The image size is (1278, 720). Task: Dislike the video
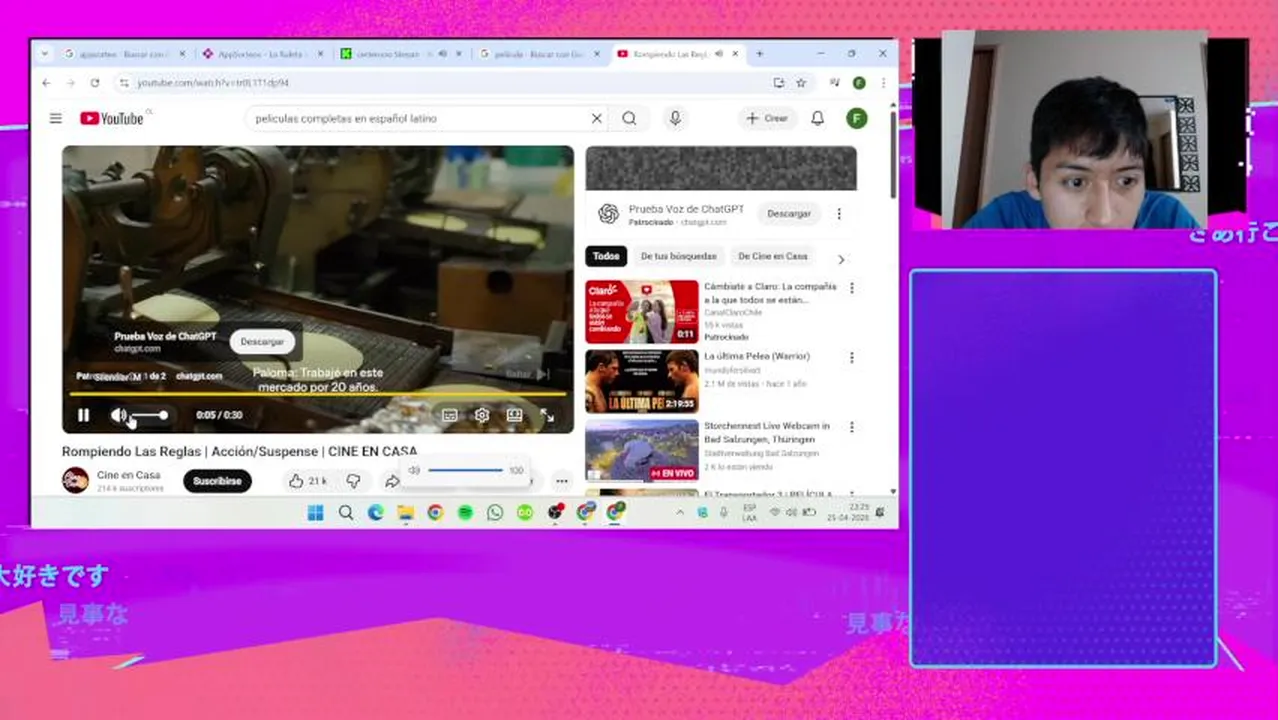(353, 481)
